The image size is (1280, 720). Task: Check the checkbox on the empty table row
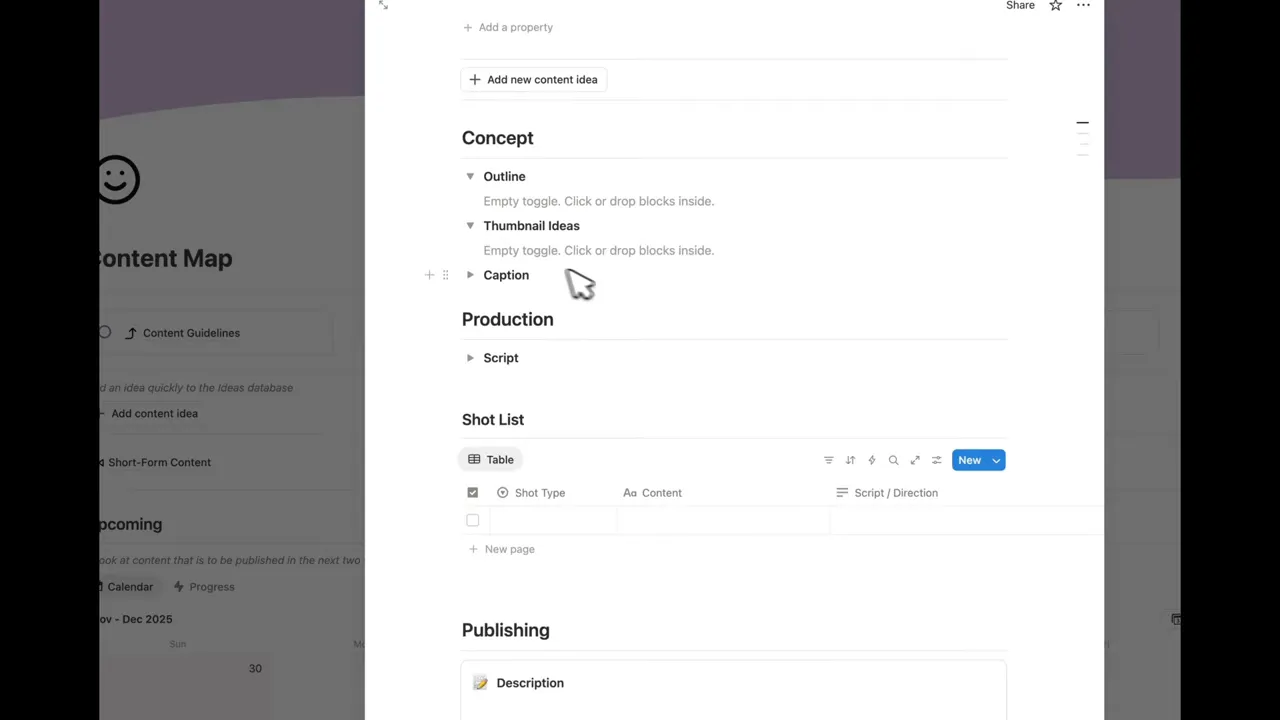click(472, 520)
